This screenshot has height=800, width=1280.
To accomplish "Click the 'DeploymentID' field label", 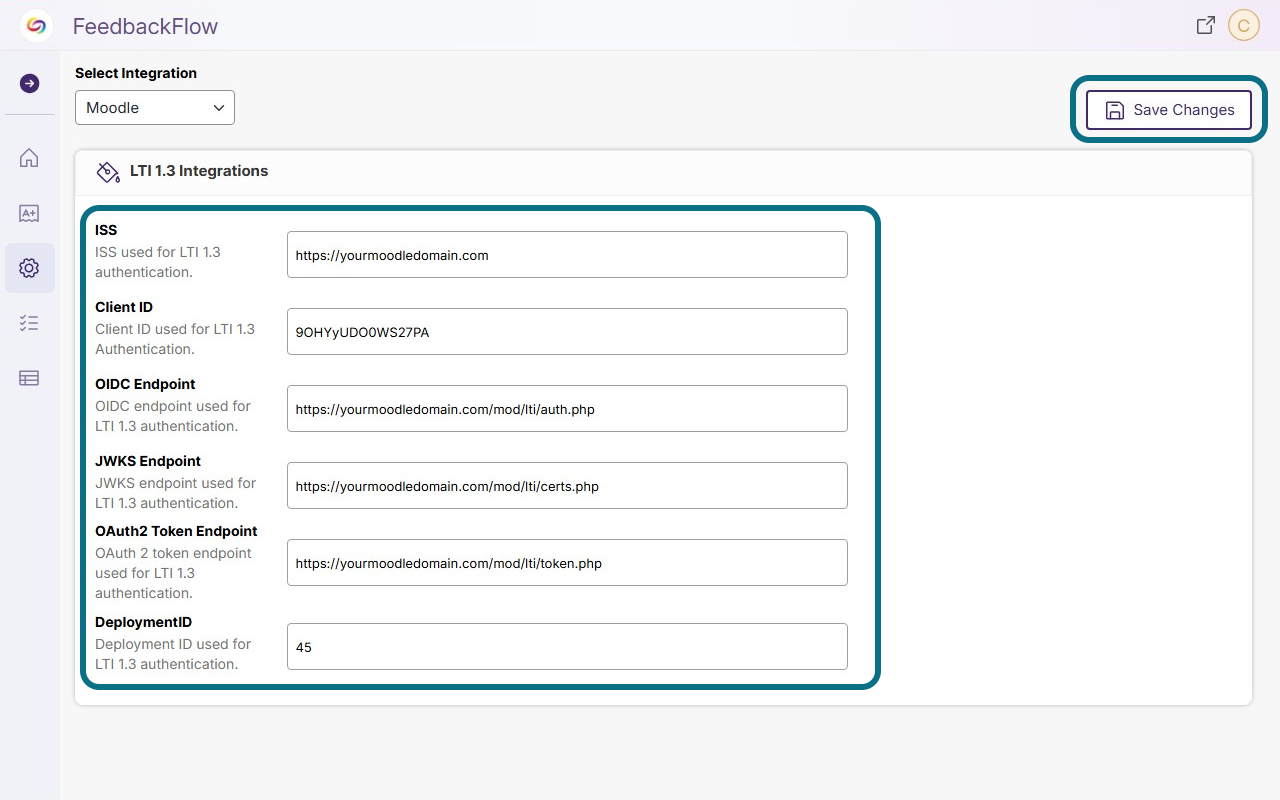I will pyautogui.click(x=143, y=622).
